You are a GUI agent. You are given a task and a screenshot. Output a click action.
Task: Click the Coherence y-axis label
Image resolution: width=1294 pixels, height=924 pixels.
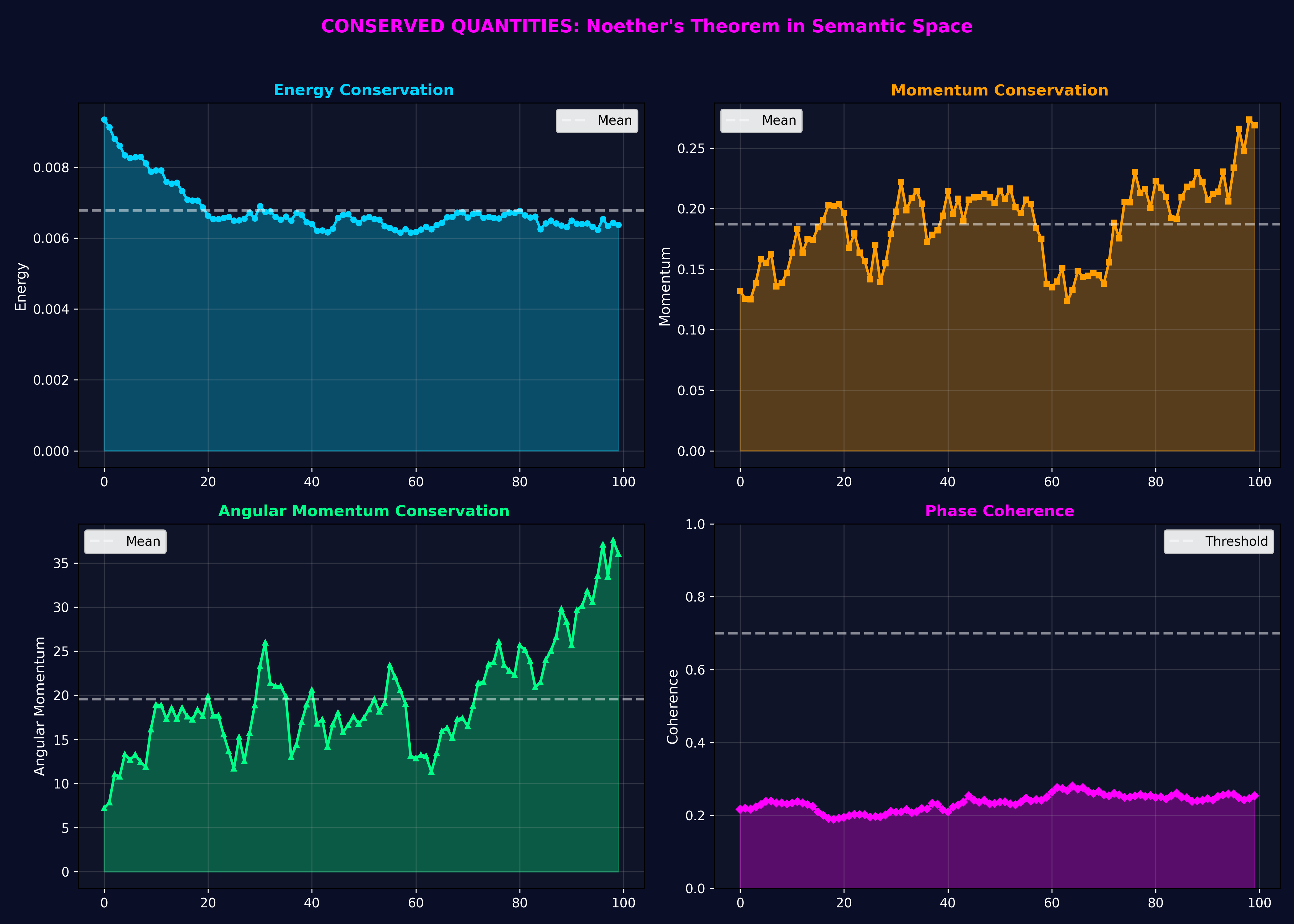[673, 706]
